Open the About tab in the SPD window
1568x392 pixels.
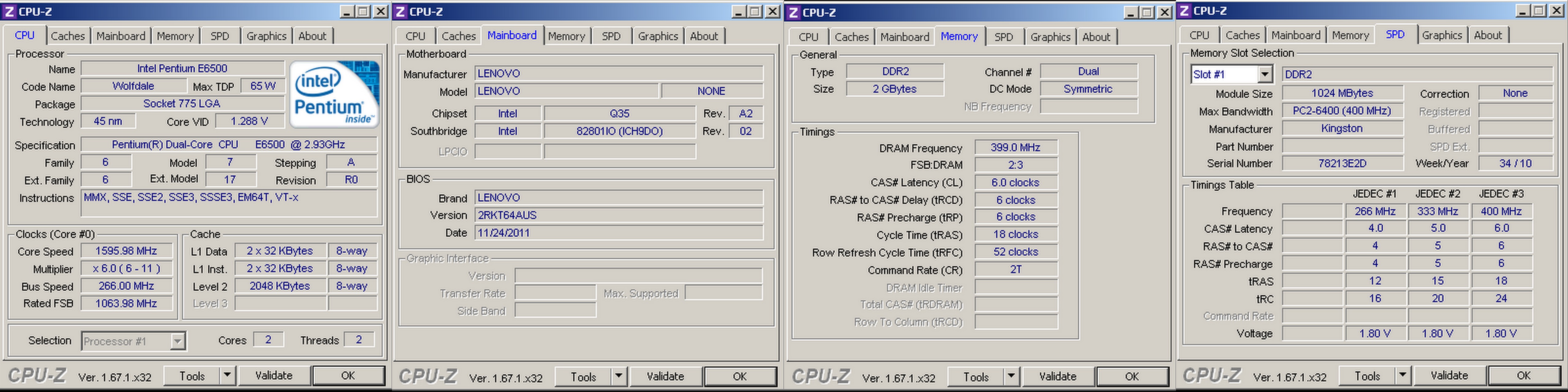pos(1488,35)
